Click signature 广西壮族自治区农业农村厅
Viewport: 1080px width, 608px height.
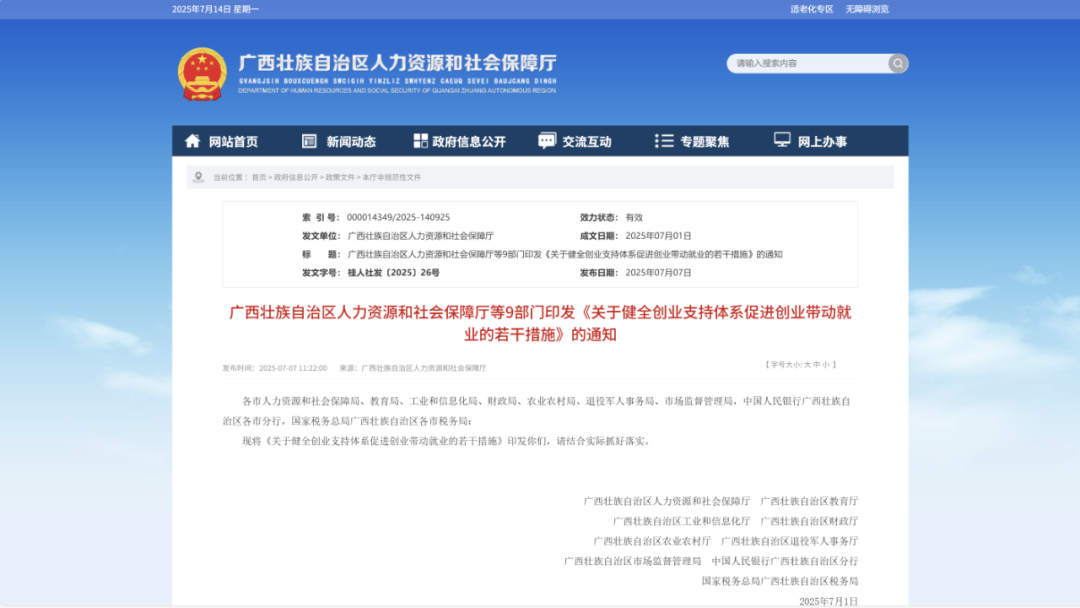click(x=652, y=541)
